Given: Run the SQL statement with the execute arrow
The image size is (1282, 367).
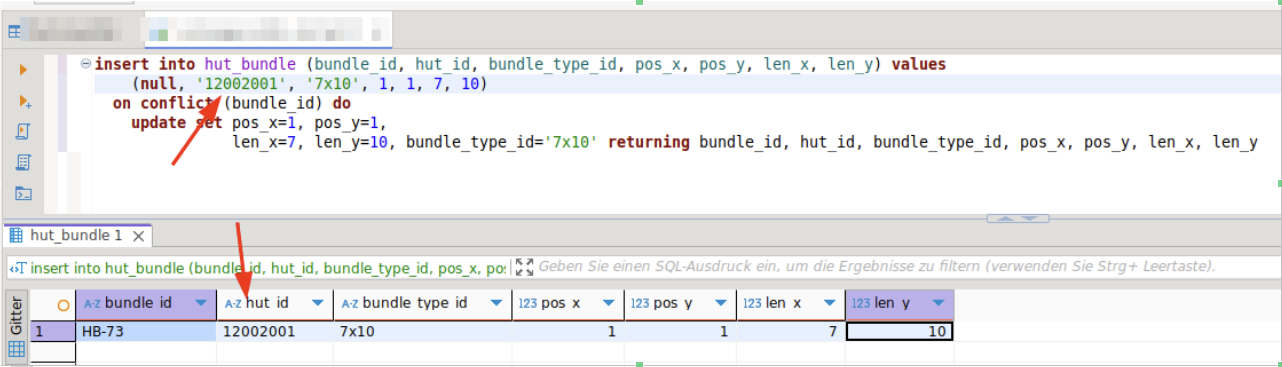Looking at the screenshot, I should [23, 69].
